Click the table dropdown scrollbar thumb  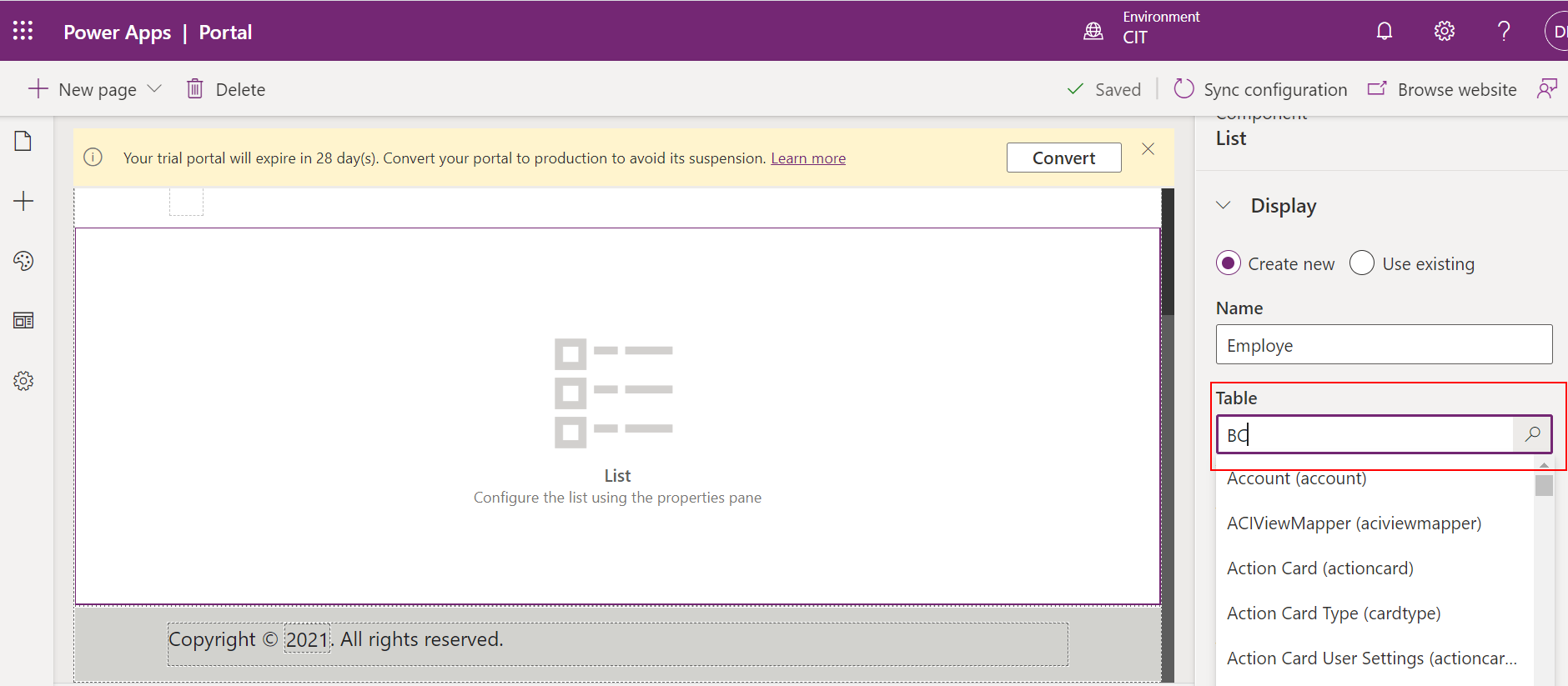point(1544,485)
